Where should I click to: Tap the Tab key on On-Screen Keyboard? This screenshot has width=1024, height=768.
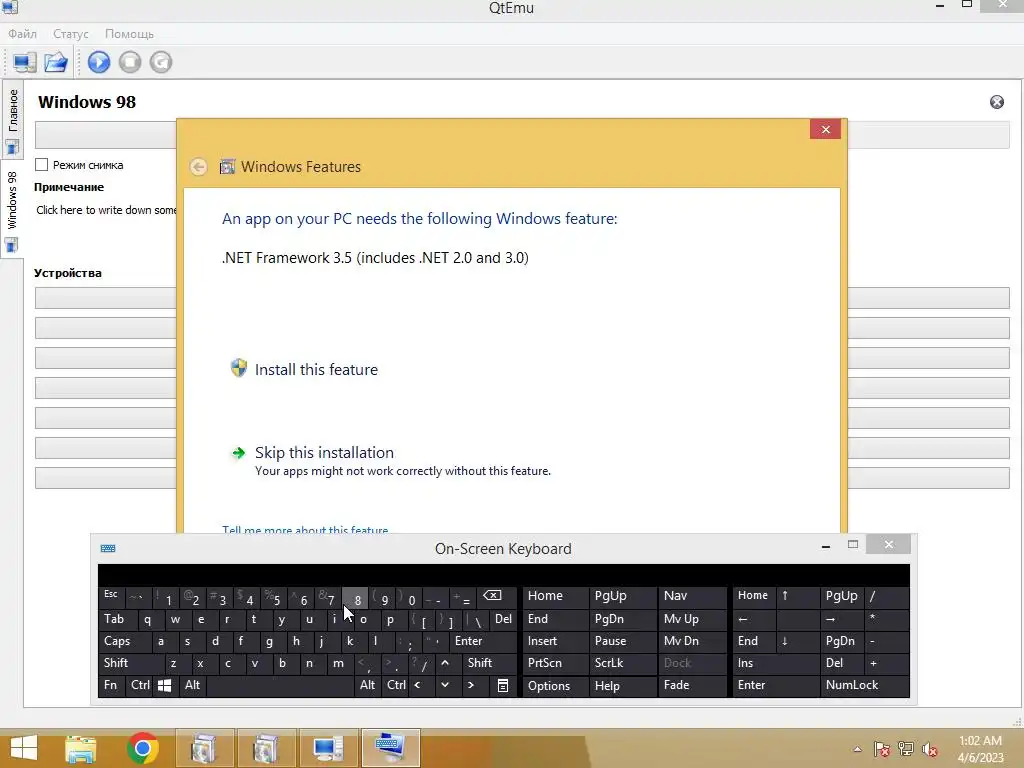pyautogui.click(x=116, y=619)
